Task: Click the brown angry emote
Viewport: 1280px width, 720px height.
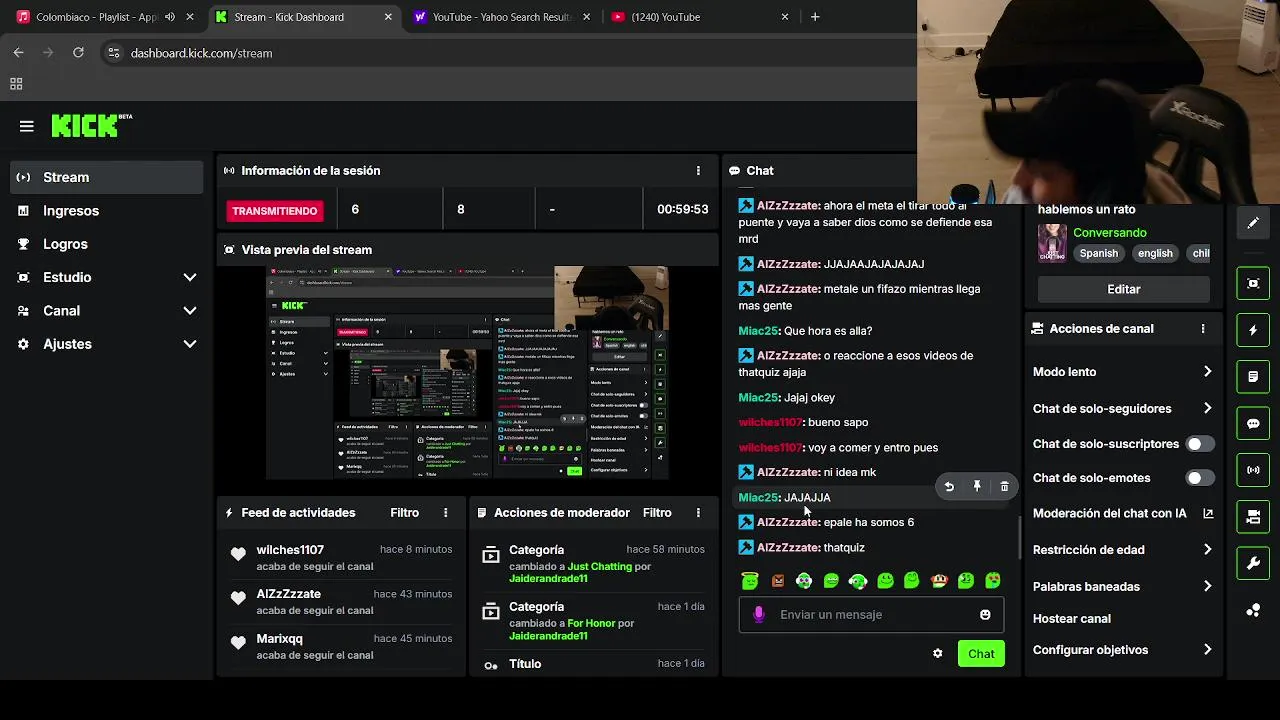Action: (x=777, y=581)
